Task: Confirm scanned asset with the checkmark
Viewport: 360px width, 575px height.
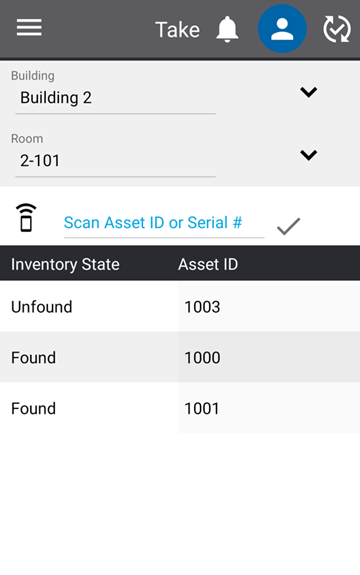Action: tap(289, 226)
